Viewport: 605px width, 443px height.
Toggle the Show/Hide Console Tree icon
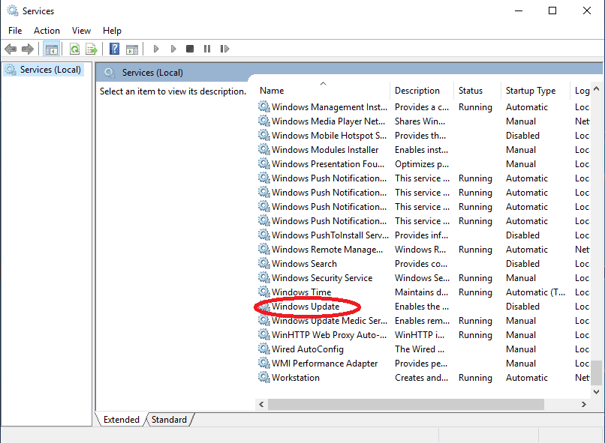click(51, 48)
